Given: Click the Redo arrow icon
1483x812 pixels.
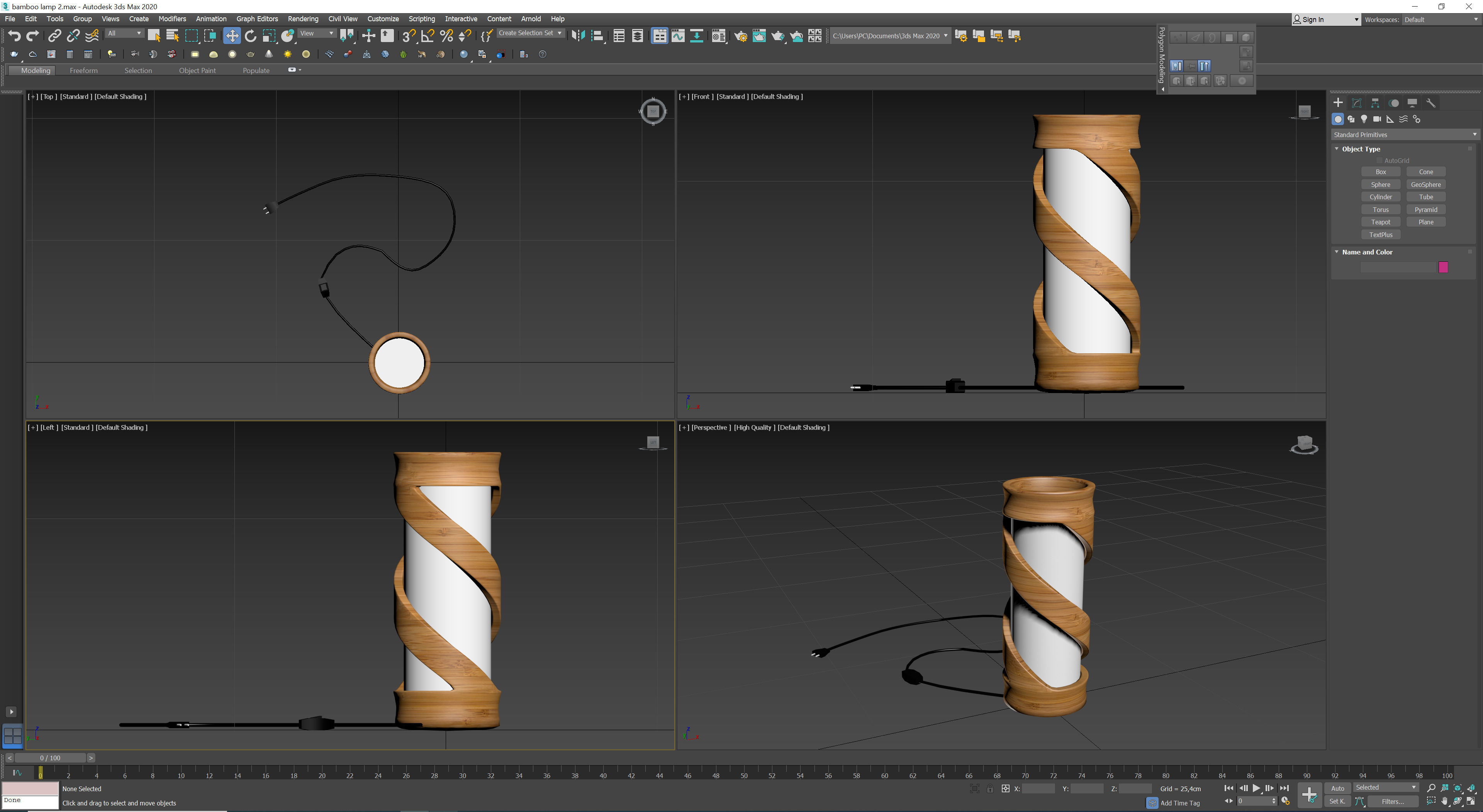Looking at the screenshot, I should [x=33, y=36].
